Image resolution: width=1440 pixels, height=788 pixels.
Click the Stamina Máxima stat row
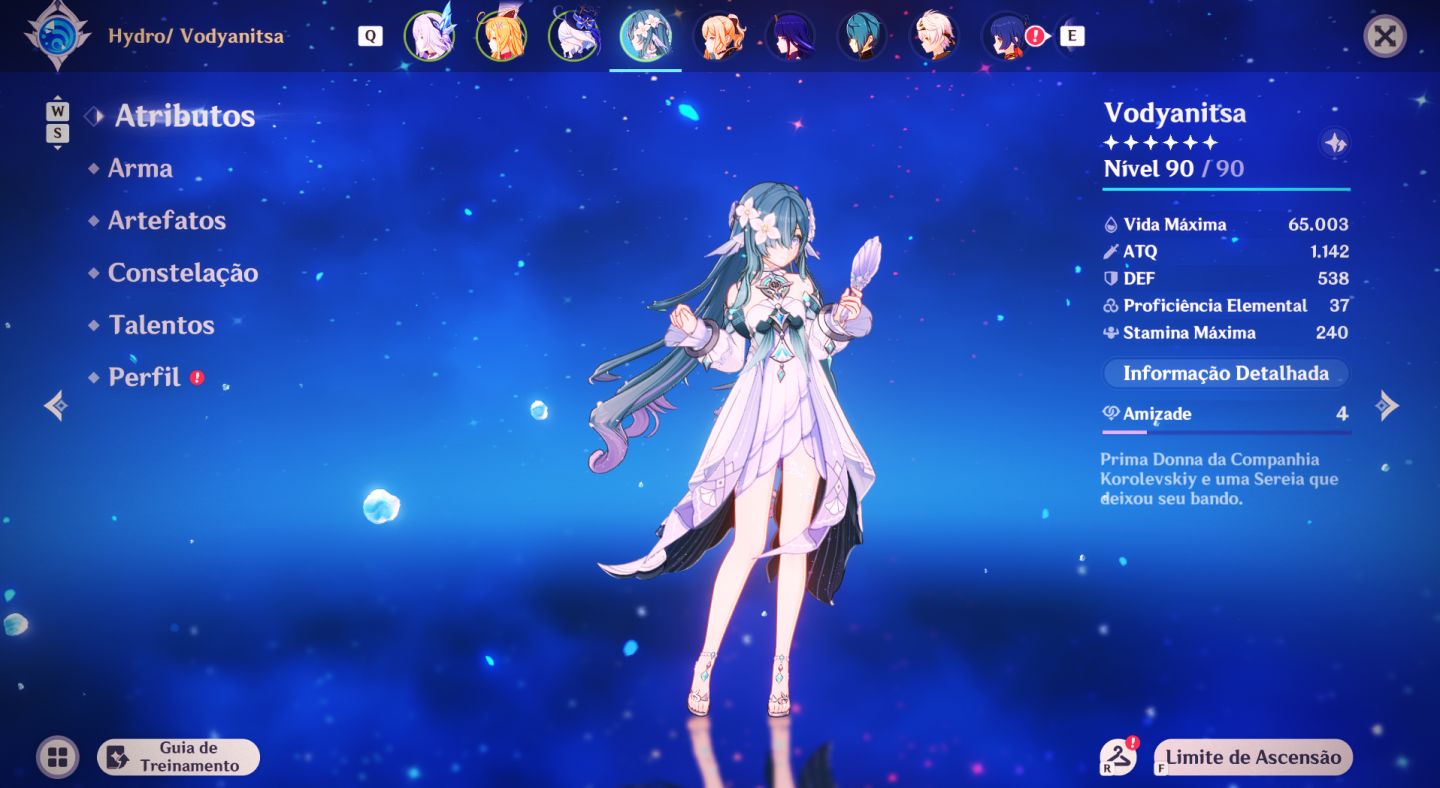pos(1226,332)
